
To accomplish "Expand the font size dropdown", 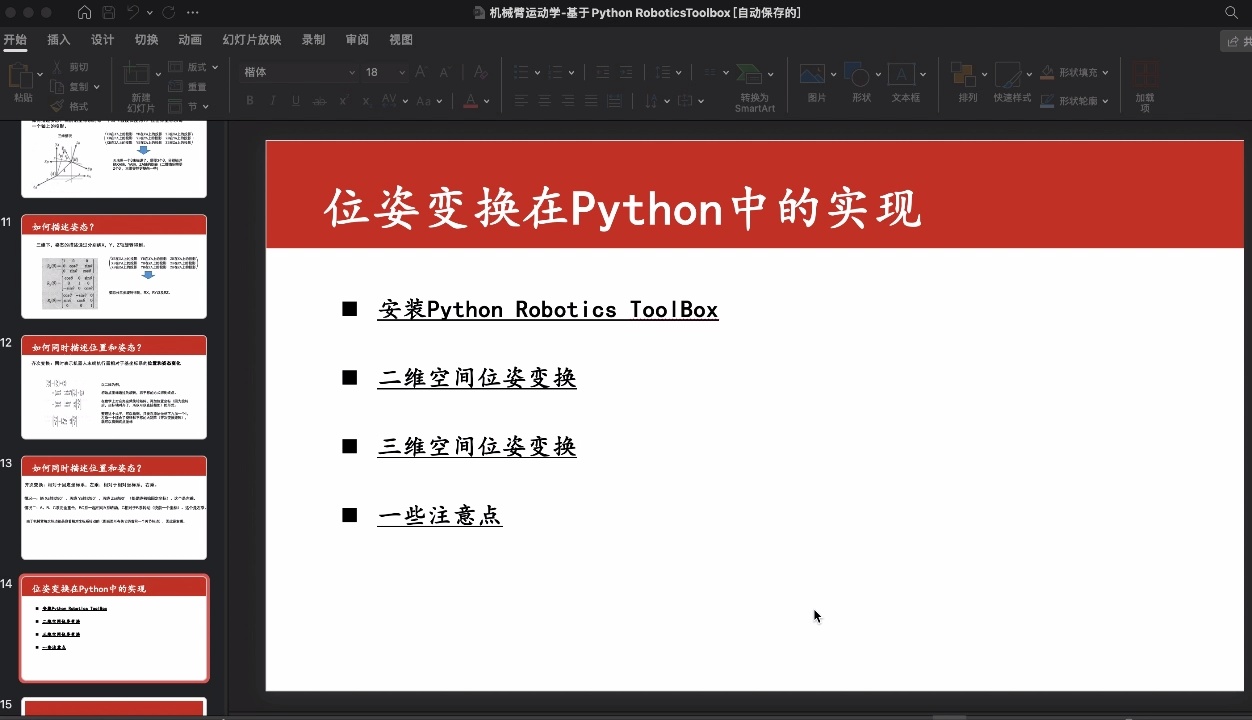I will pos(400,72).
